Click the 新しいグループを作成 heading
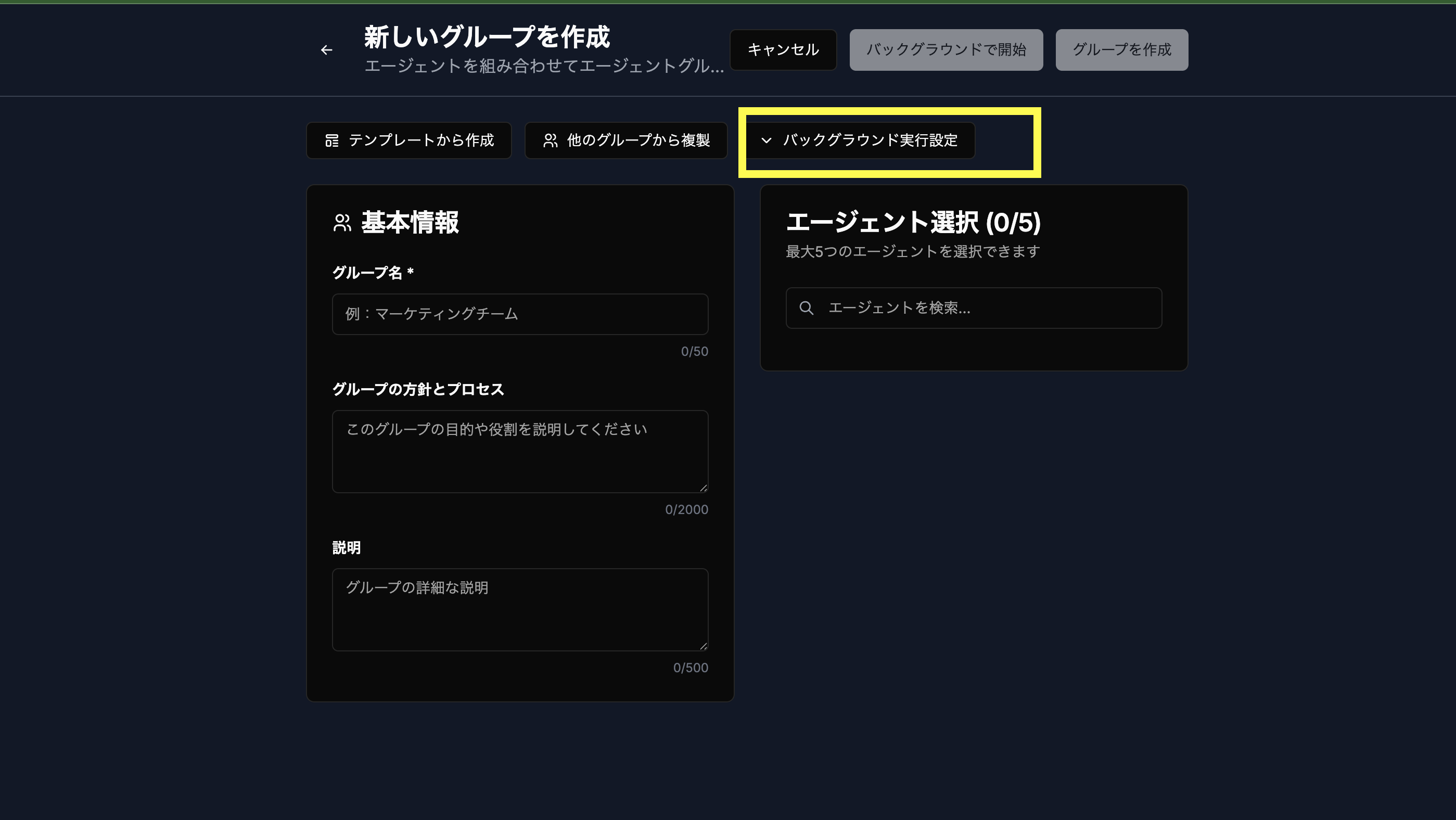This screenshot has width=1456, height=820. [x=487, y=37]
